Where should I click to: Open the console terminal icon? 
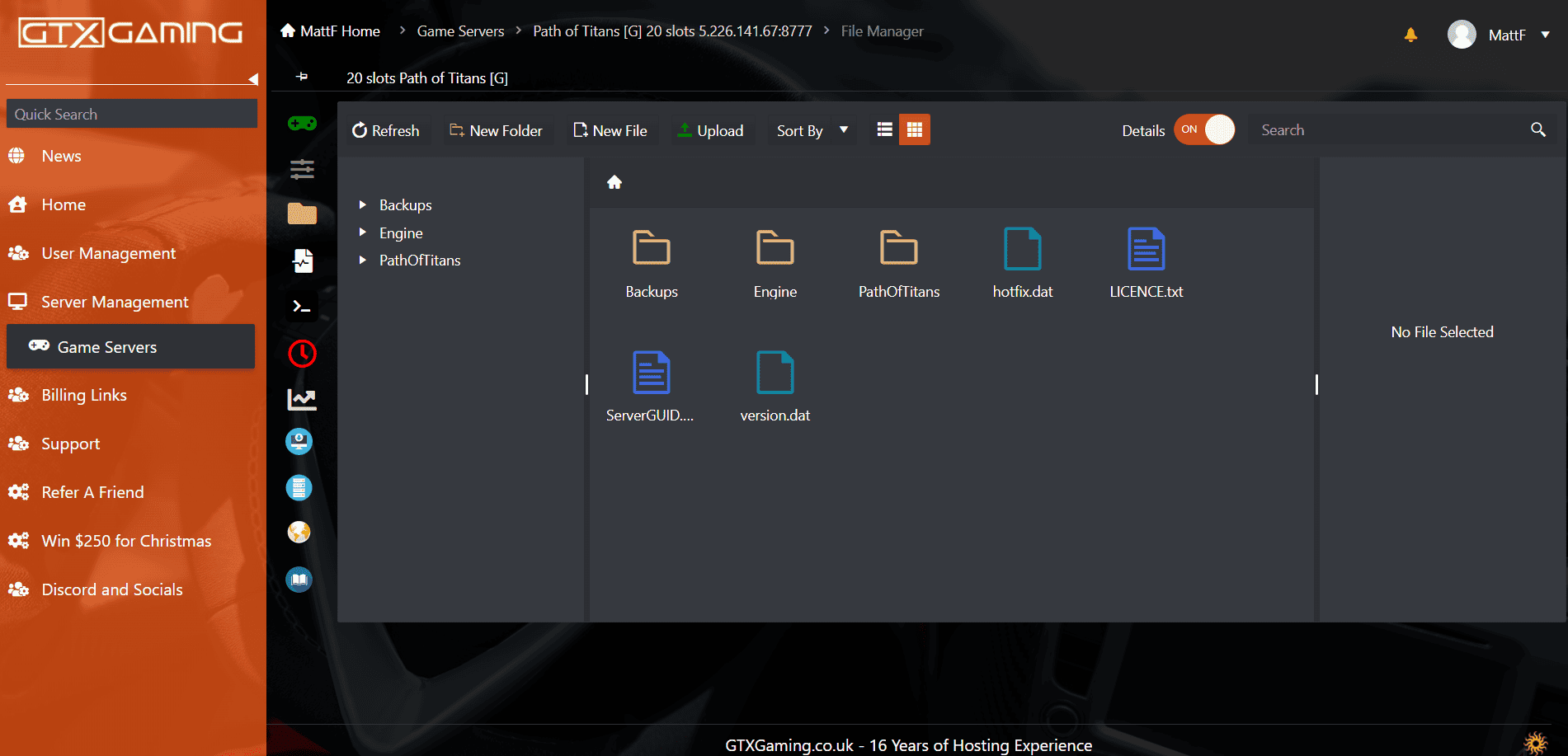coord(302,307)
